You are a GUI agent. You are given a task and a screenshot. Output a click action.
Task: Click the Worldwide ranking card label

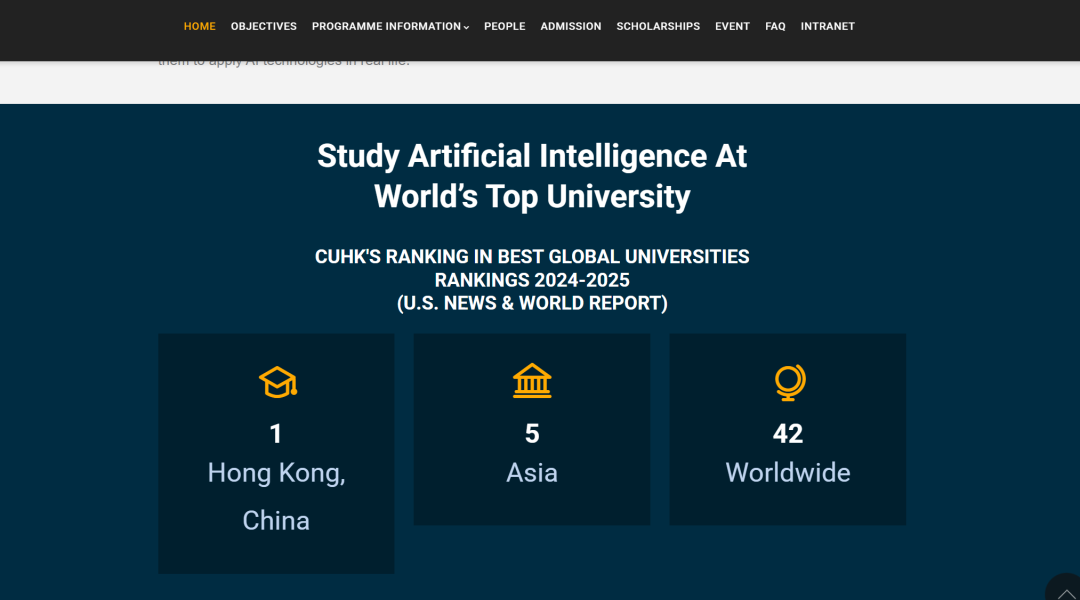click(788, 472)
